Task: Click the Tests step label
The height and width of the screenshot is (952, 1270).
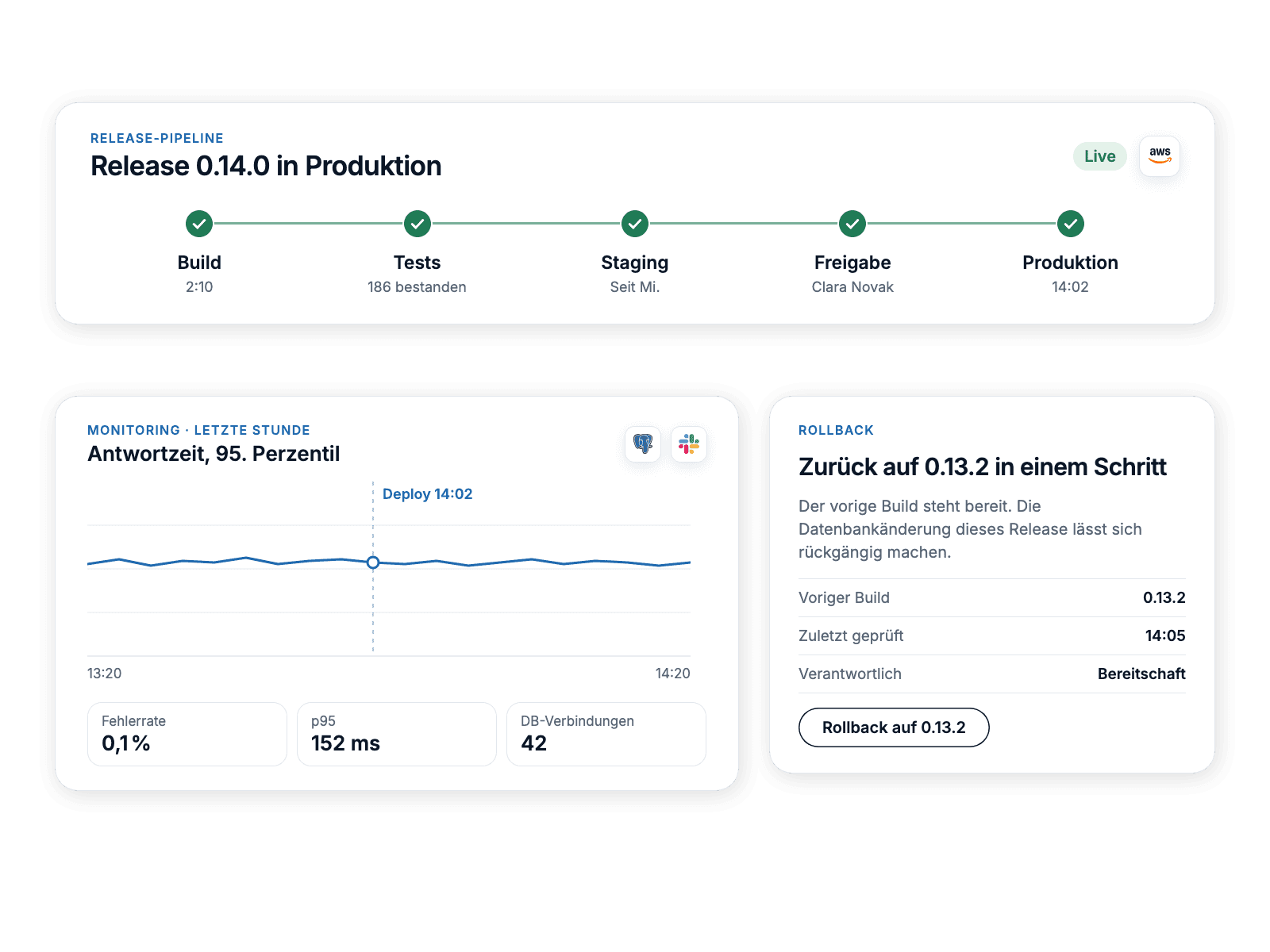Action: tap(418, 263)
